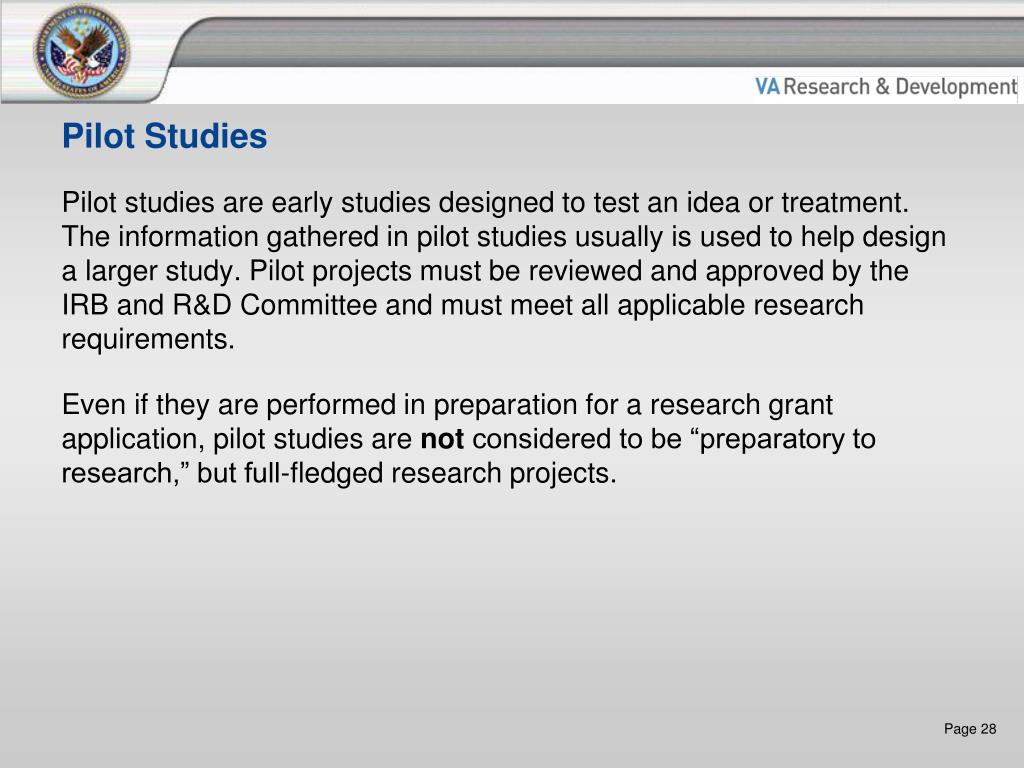Click the word "Development" in the header
The width and height of the screenshot is (1024, 768).
[956, 86]
